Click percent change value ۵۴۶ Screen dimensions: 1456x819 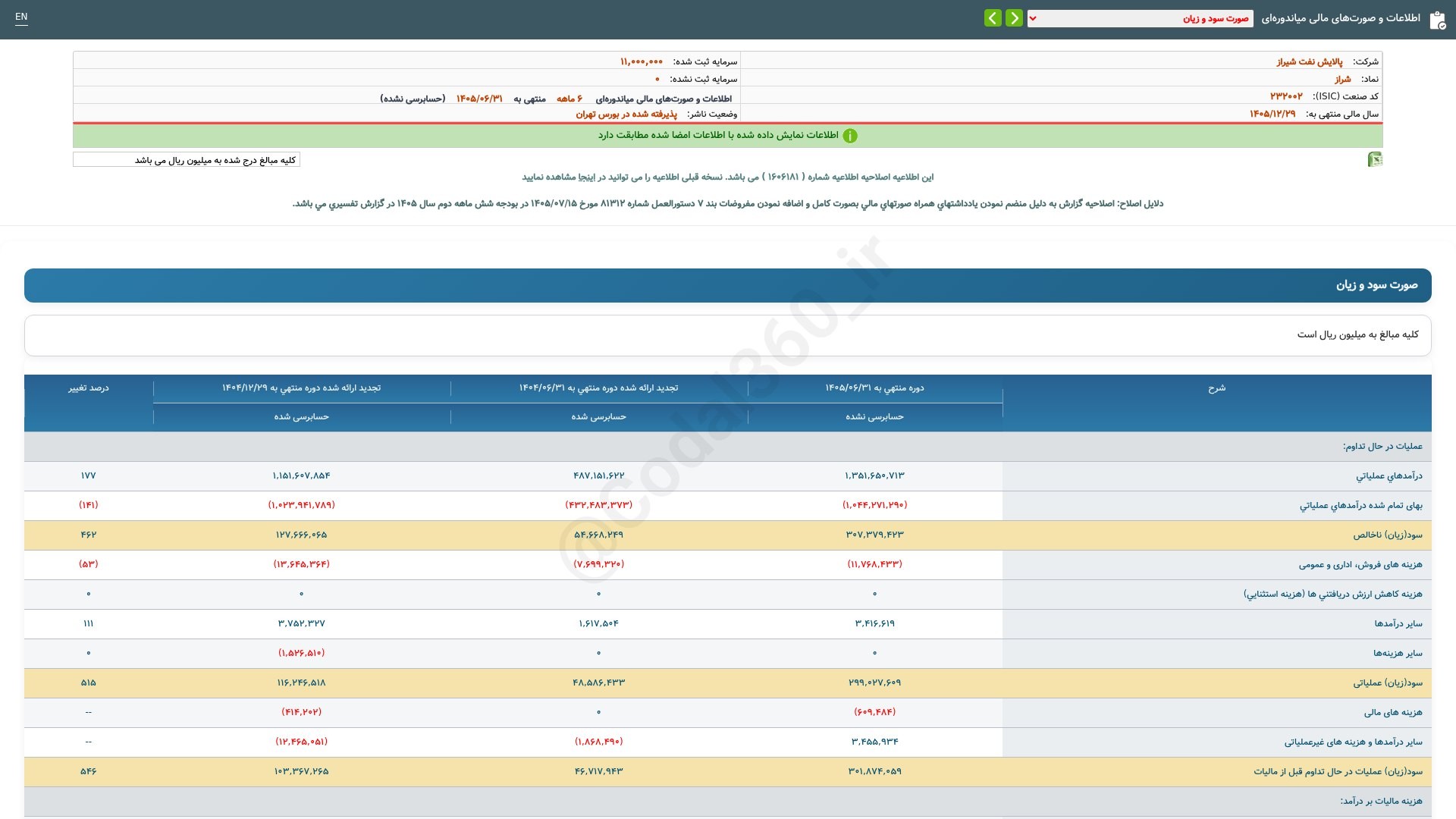[x=89, y=771]
